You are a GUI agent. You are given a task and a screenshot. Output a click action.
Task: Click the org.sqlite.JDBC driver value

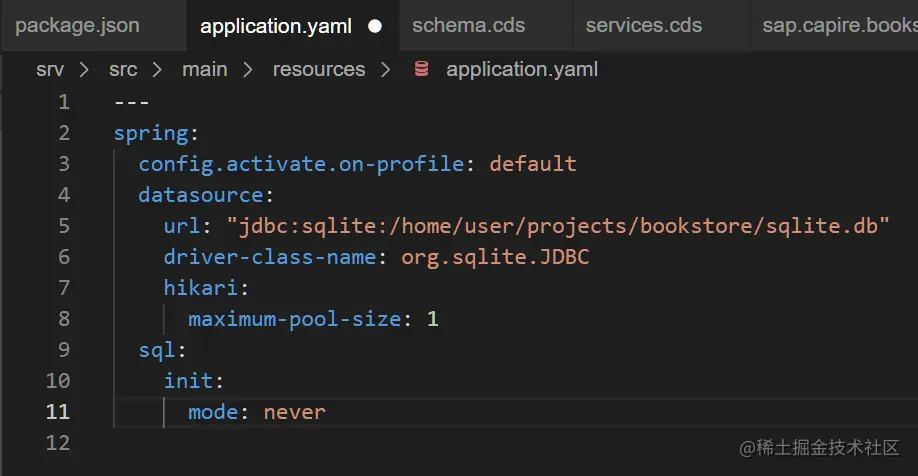click(x=495, y=257)
